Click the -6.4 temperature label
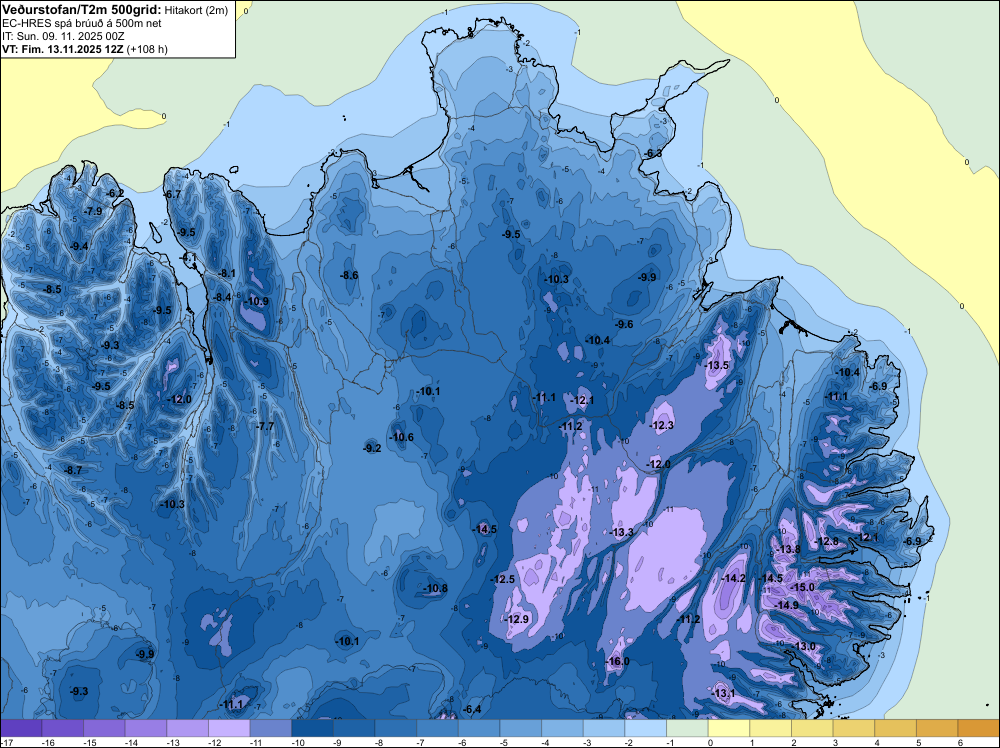 click(x=472, y=708)
